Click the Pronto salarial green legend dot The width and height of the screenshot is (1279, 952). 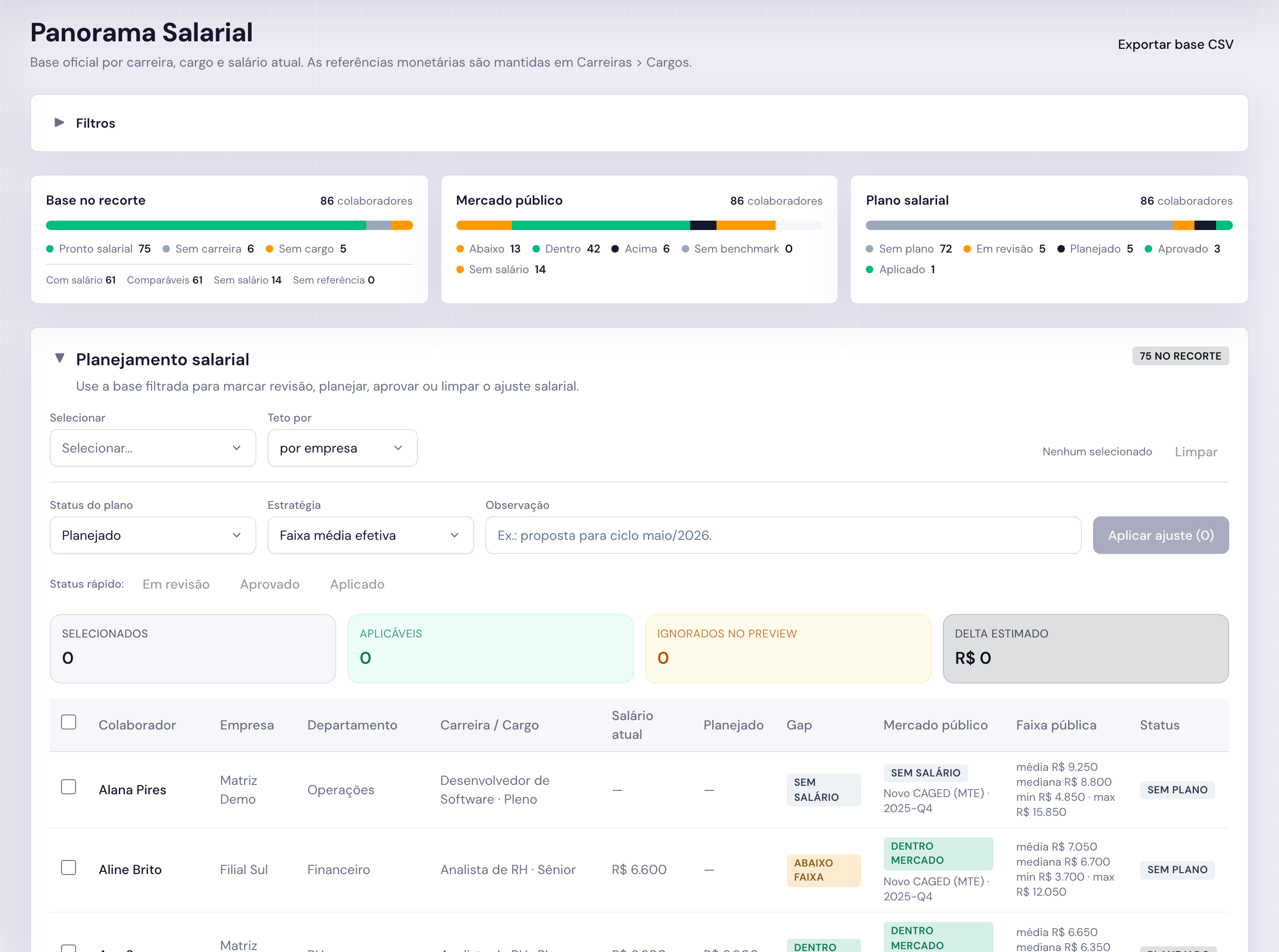[50, 249]
